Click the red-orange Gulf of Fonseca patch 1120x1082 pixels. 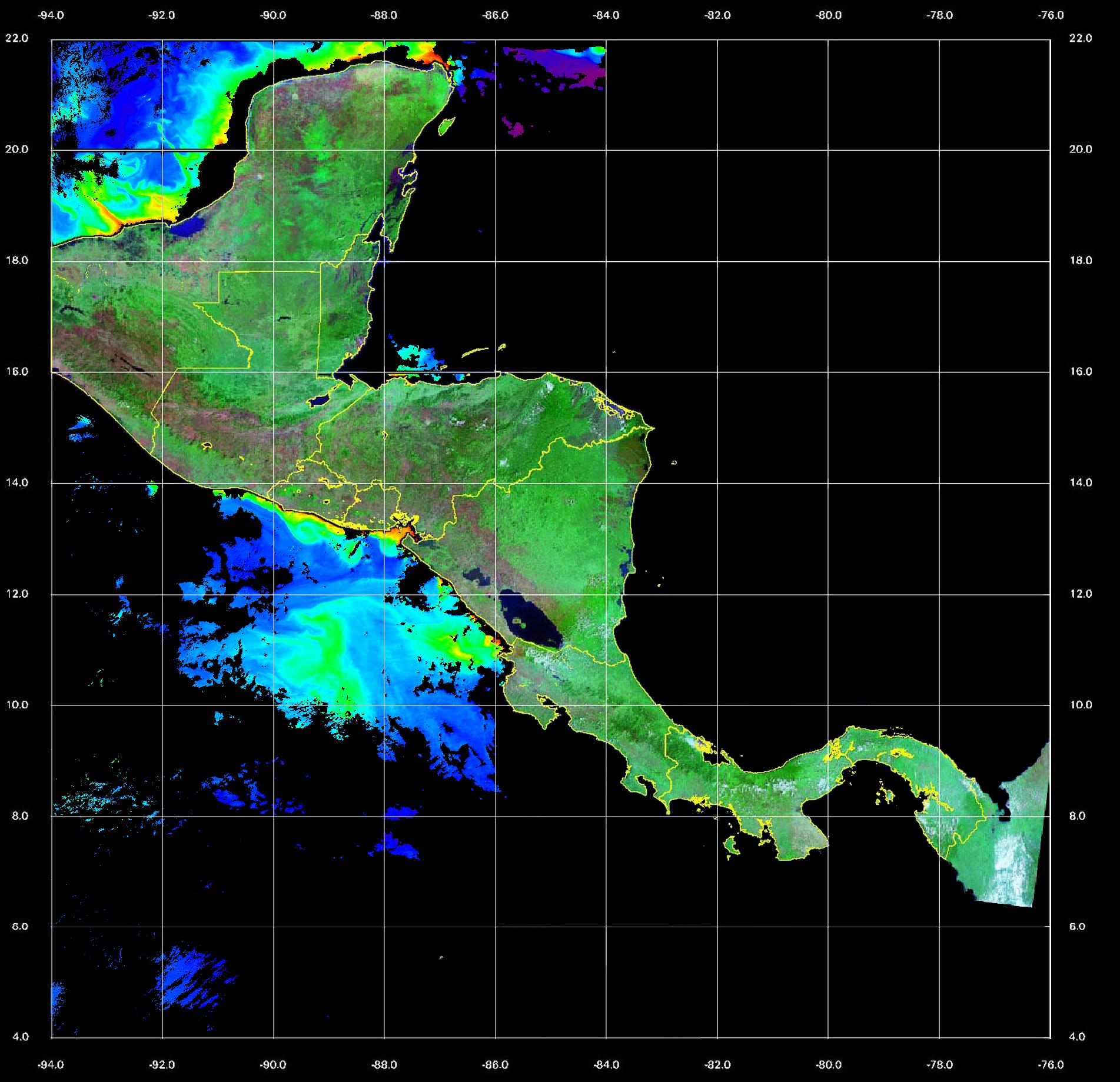[401, 534]
